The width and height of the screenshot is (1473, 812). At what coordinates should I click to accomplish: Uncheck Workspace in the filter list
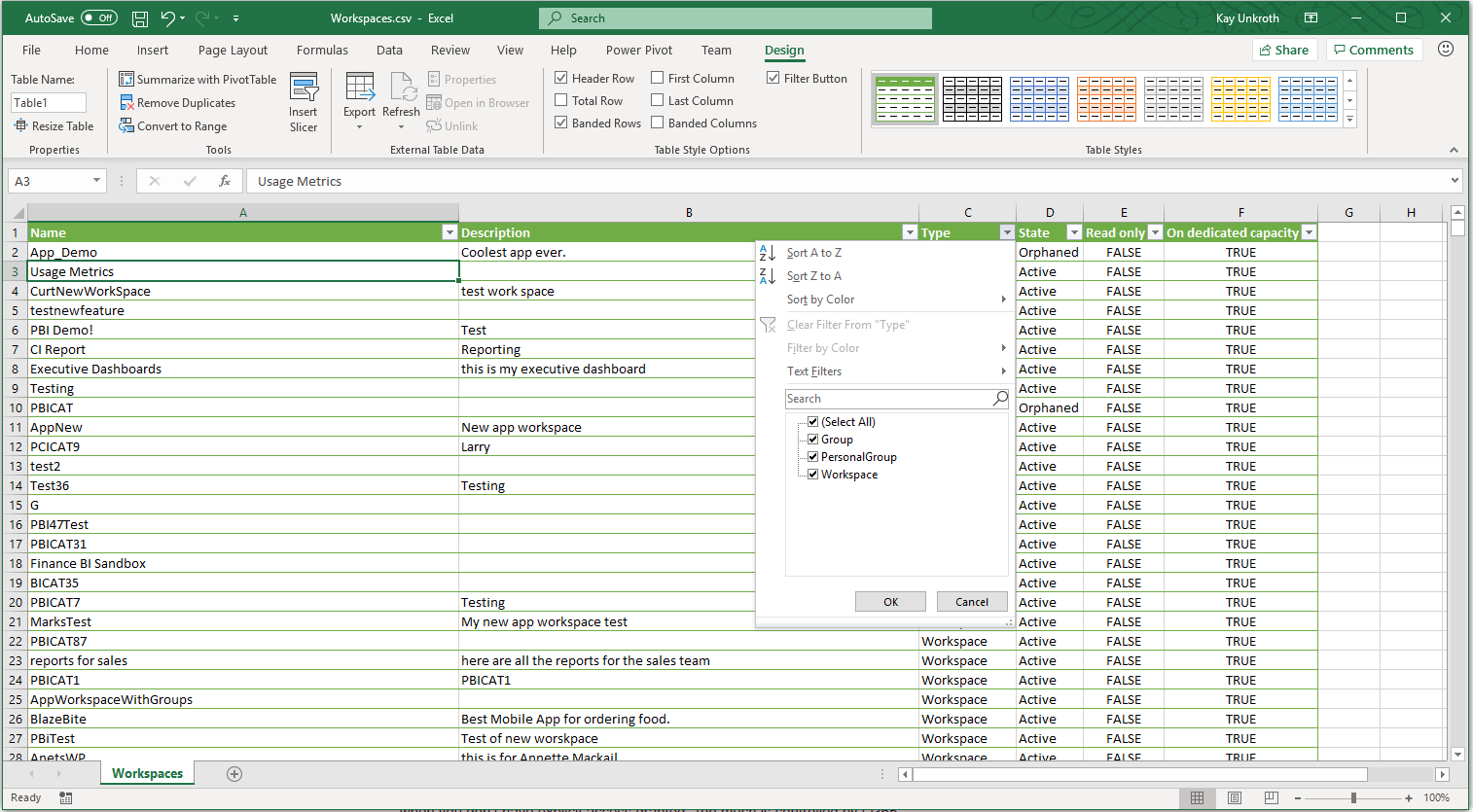click(813, 474)
